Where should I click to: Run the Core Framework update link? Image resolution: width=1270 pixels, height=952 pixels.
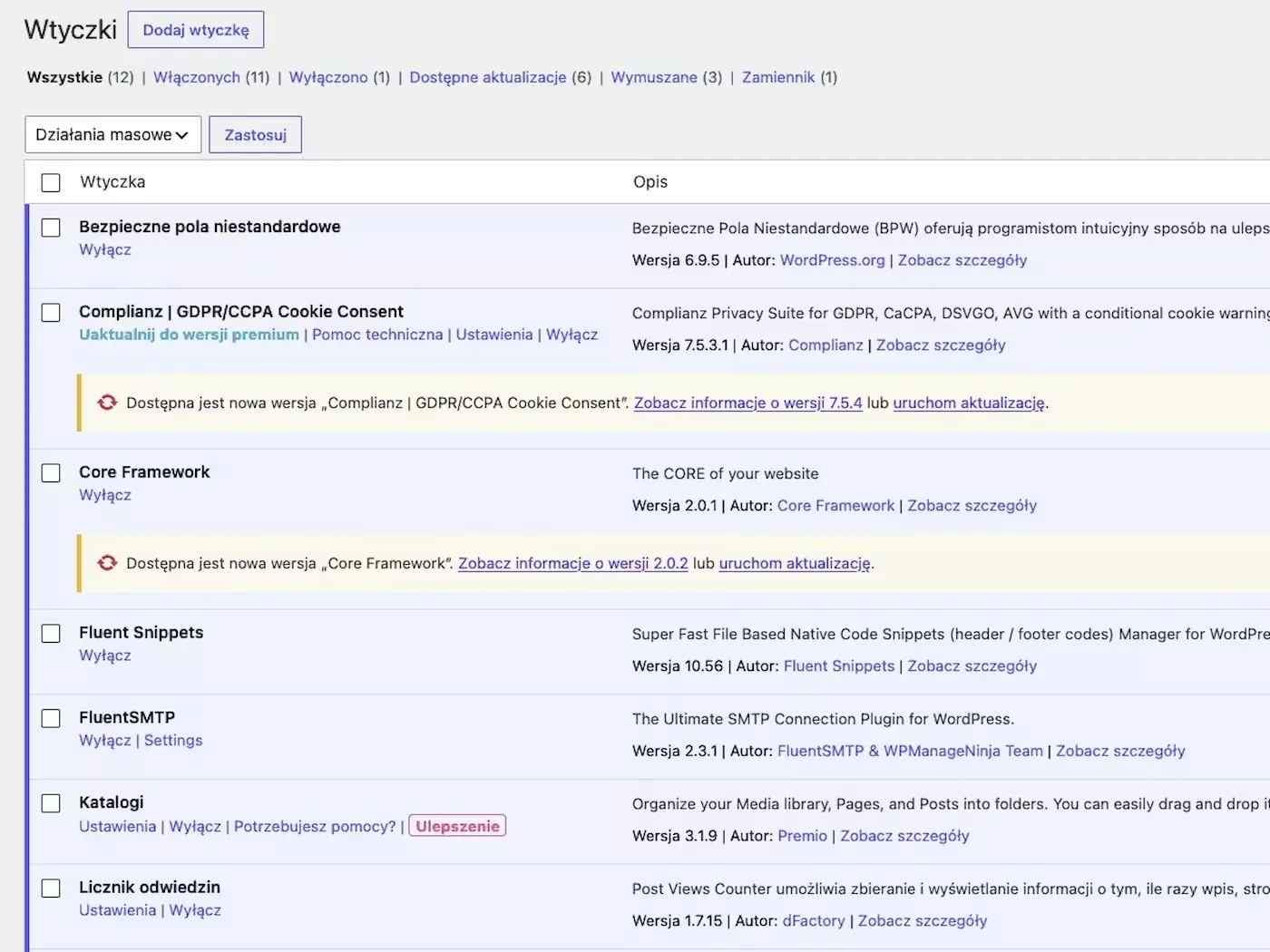click(x=795, y=563)
